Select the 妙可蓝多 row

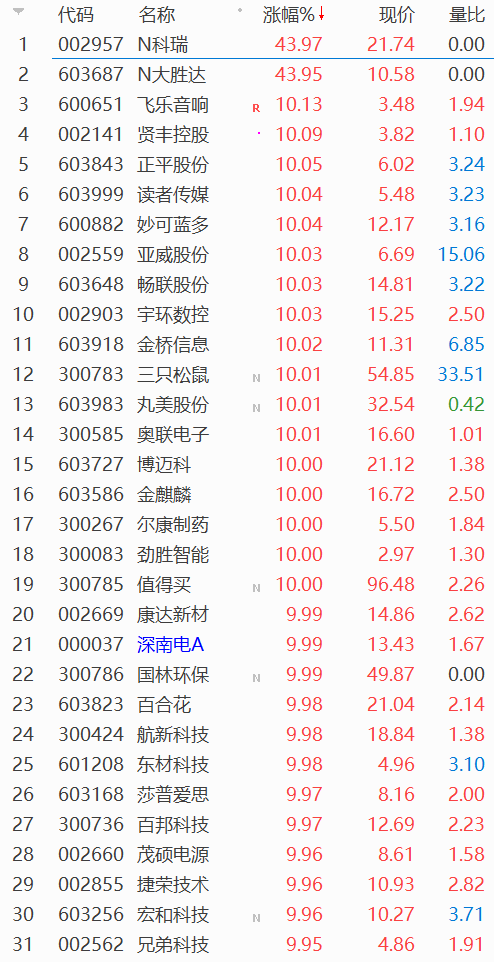coord(247,225)
